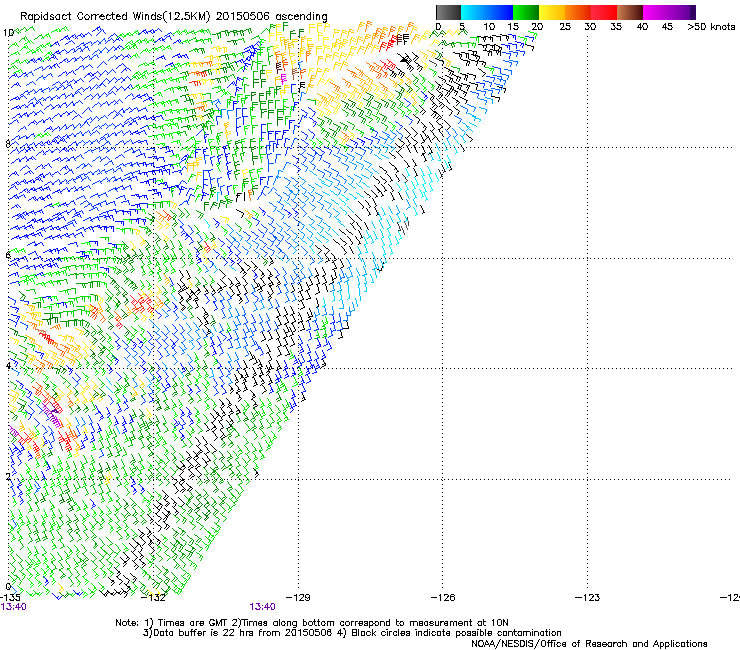Click the 'Times are GMT' note line

point(312,623)
